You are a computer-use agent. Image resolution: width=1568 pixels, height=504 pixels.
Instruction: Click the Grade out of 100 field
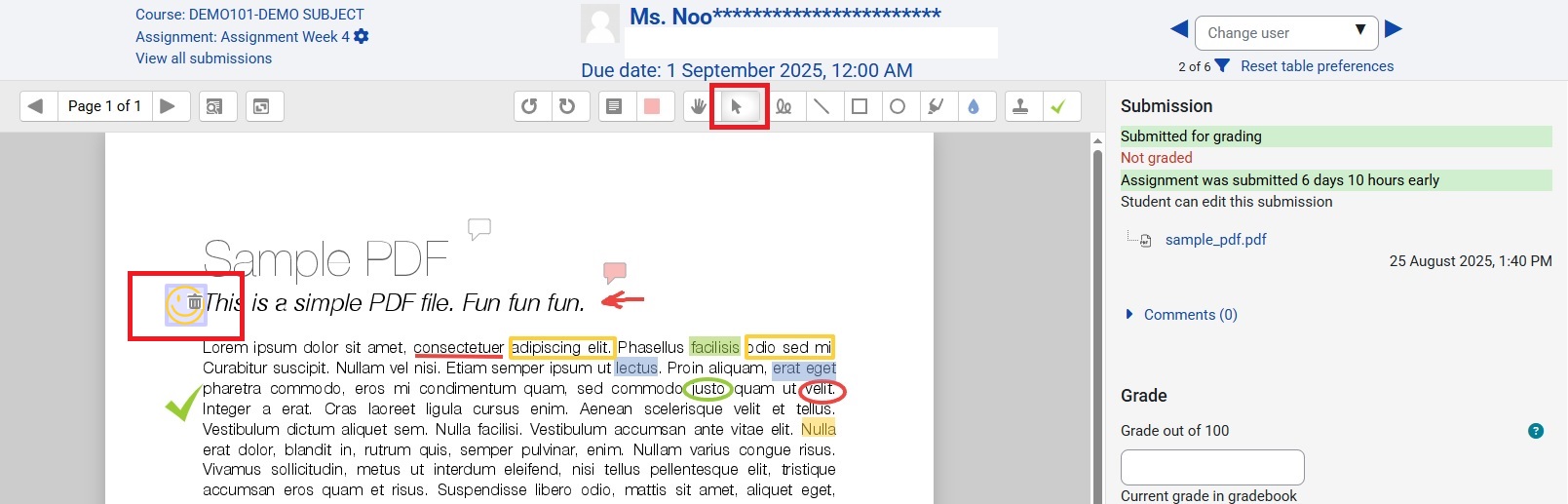pyautogui.click(x=1211, y=467)
